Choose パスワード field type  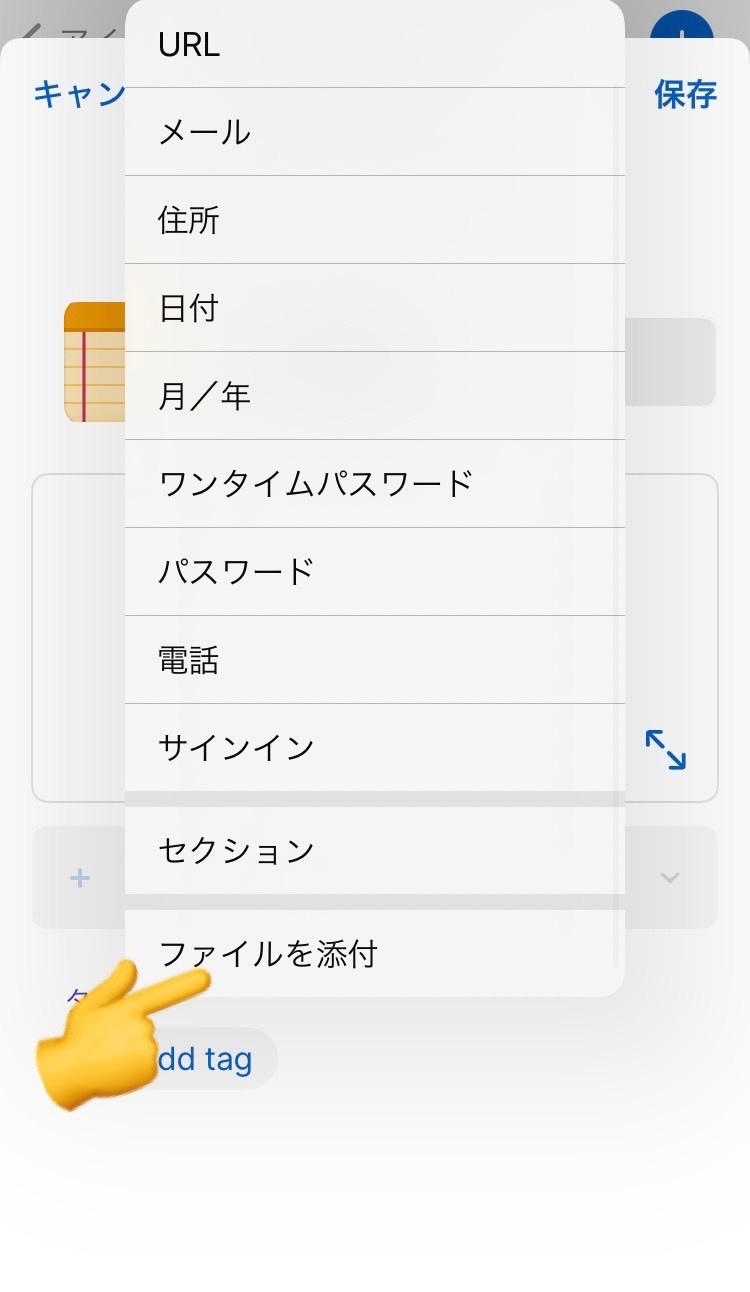coord(374,572)
